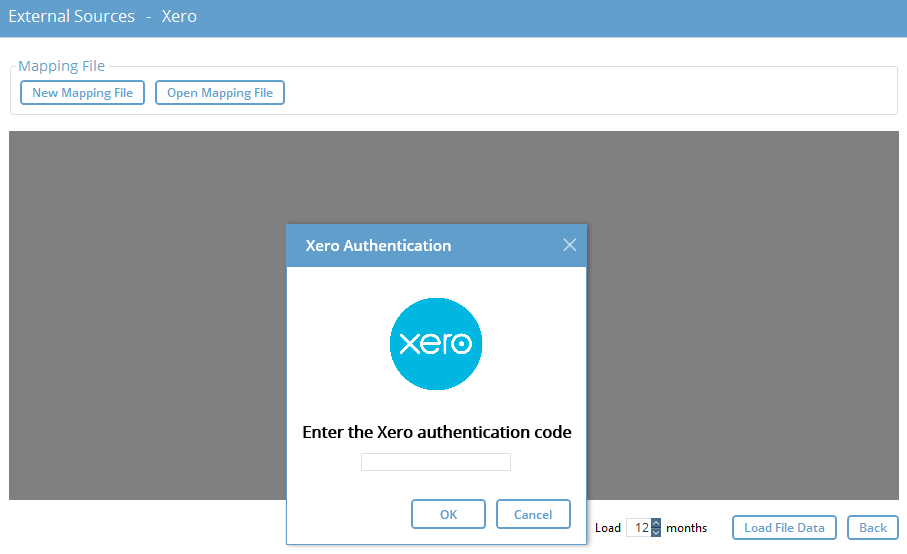Increase months with the up arrow
Screen dimensions: 907x554
pyautogui.click(x=656, y=523)
